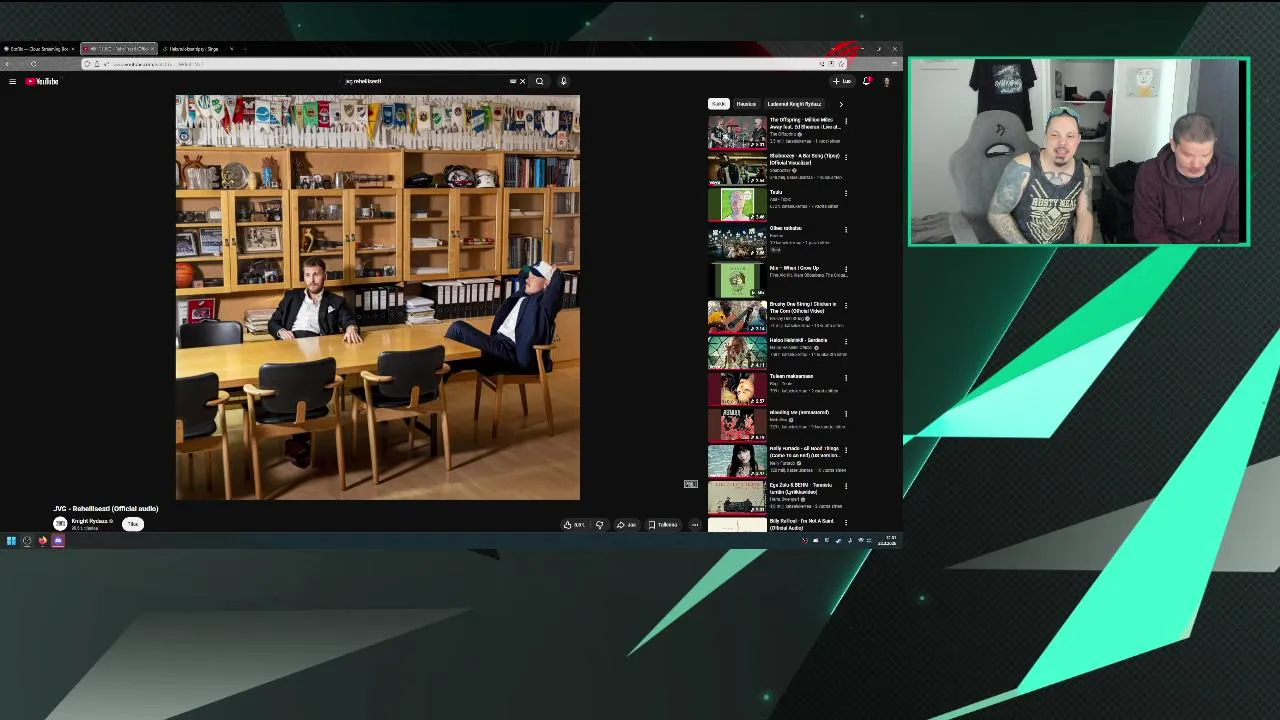Viewport: 1280px width, 720px height.
Task: Select the Knight Ryderz uploads filter chip
Action: coord(794,104)
